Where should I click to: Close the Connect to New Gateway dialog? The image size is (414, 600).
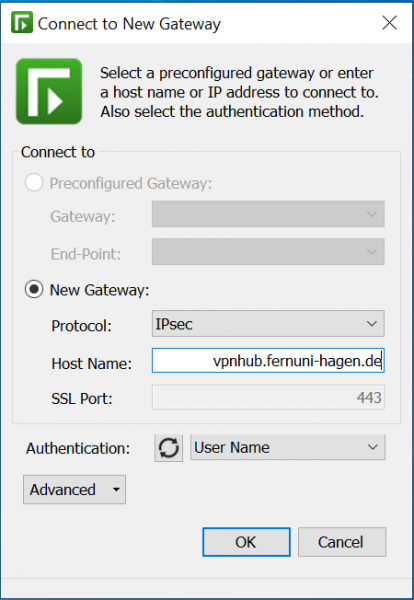point(390,23)
